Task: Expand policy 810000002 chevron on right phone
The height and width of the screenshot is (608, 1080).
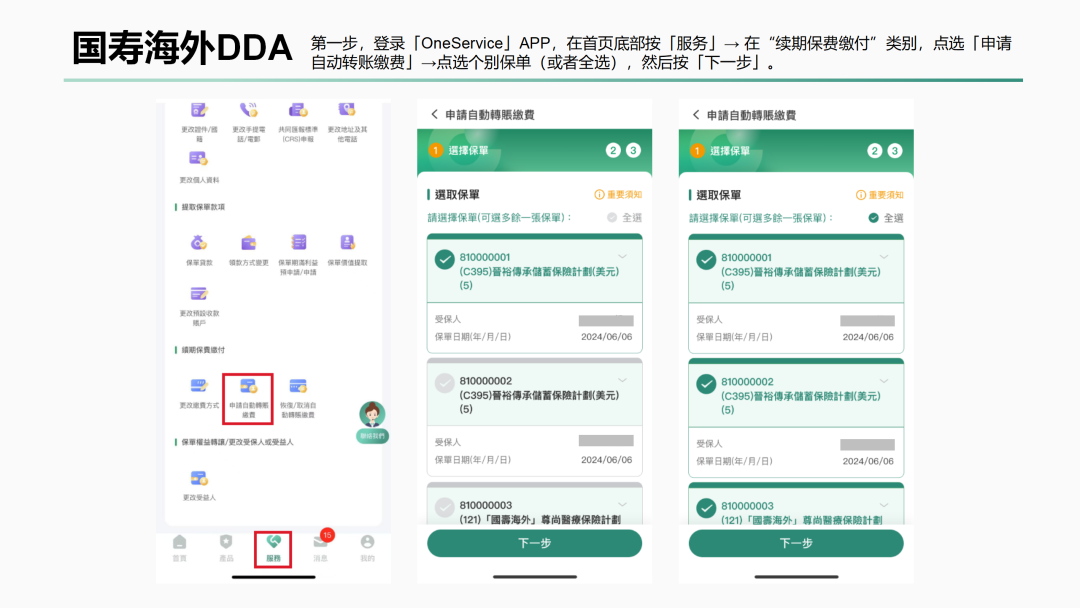Action: click(x=884, y=381)
